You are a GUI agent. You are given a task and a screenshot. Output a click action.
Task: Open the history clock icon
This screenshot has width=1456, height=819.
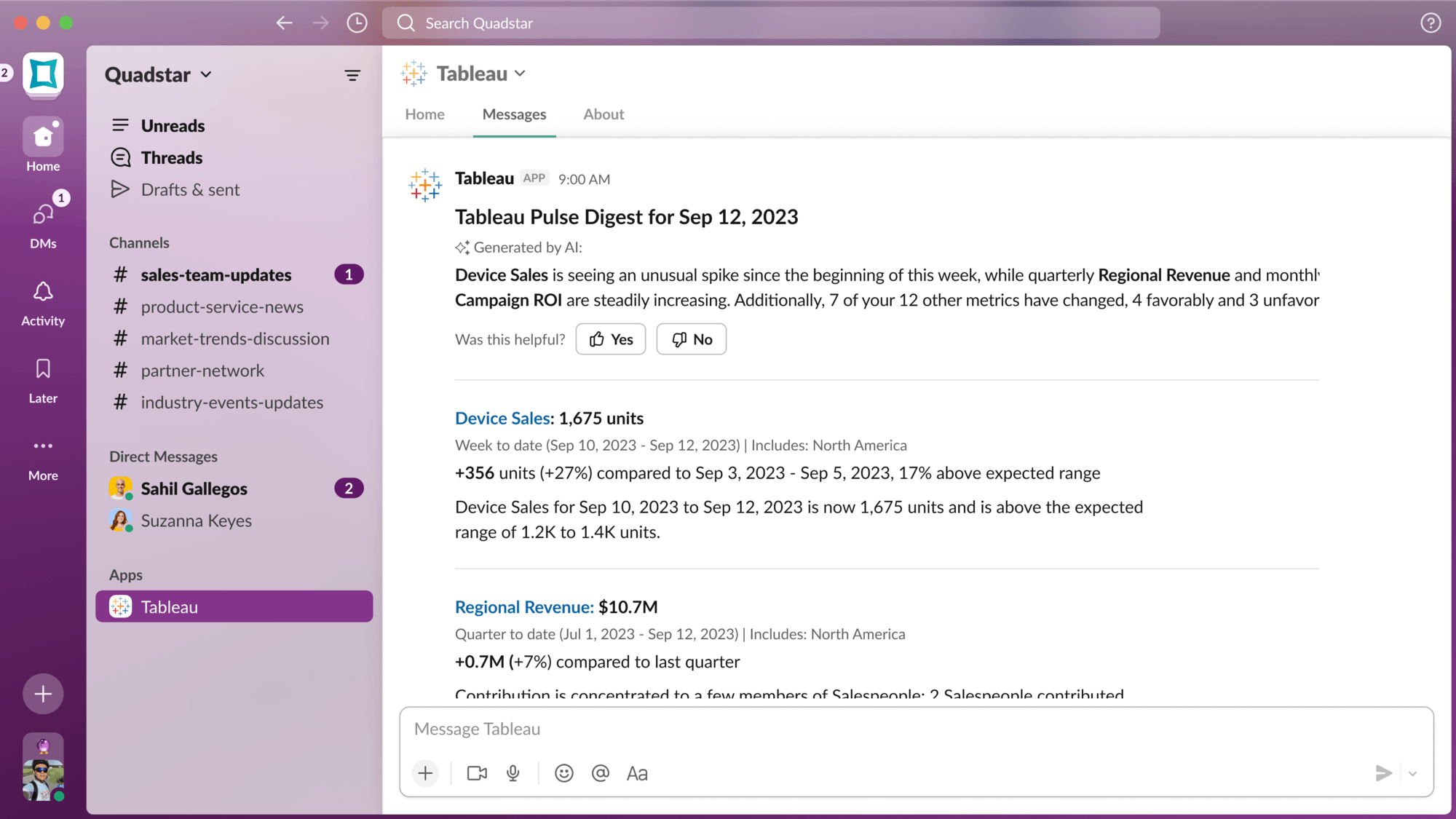coord(357,23)
